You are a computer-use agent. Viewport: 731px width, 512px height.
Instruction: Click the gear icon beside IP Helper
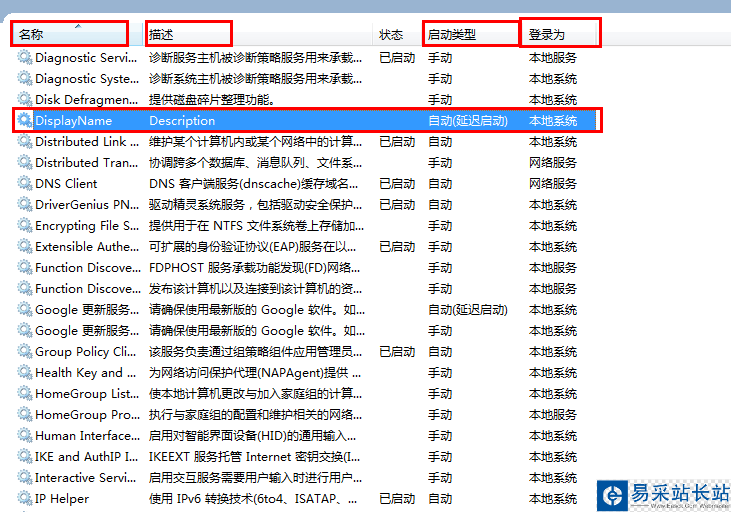pos(25,498)
